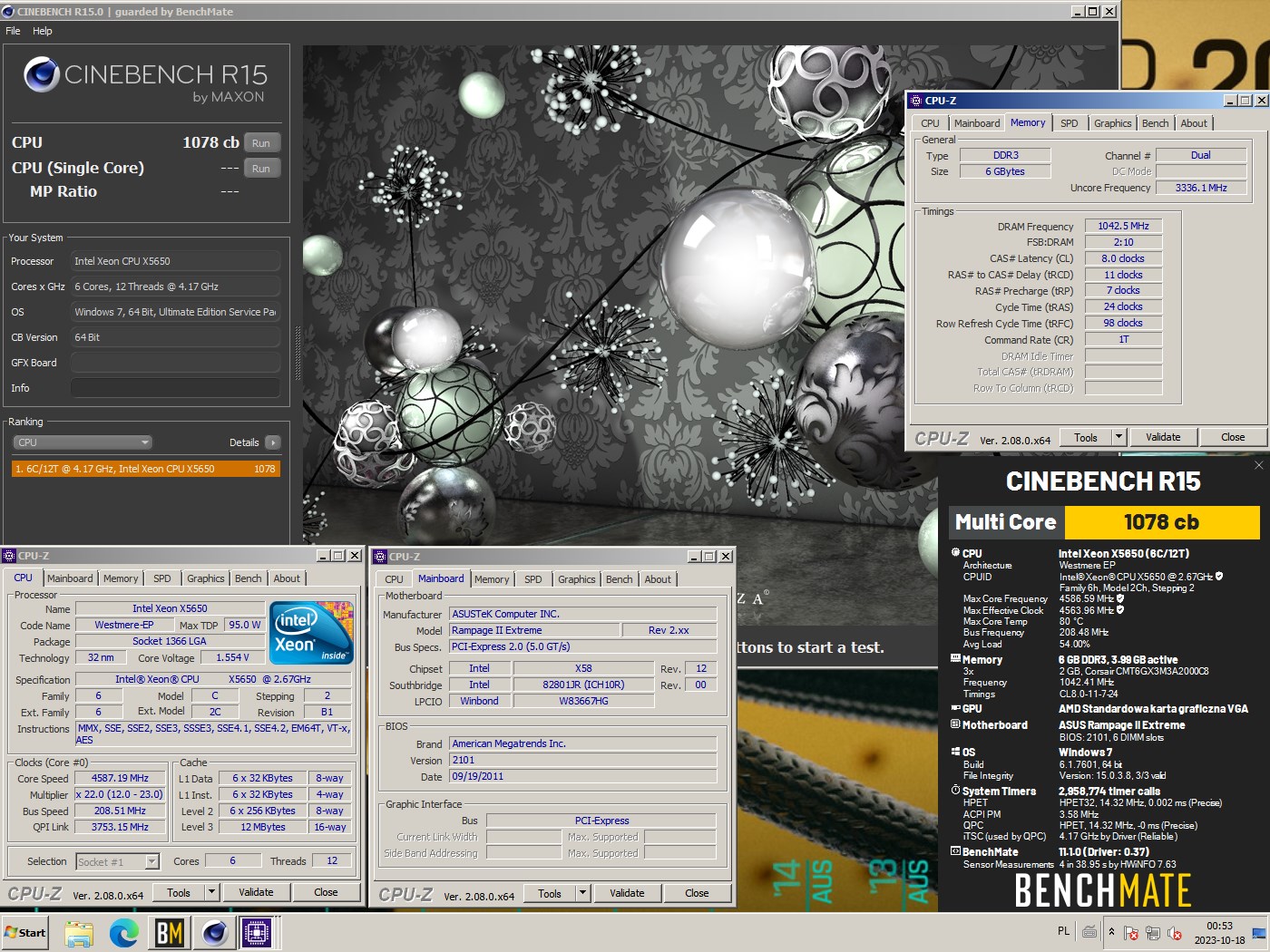The width and height of the screenshot is (1270, 952).
Task: Expand Tools dropdown arrow in CPU-Z CPU window
Action: coord(211,892)
